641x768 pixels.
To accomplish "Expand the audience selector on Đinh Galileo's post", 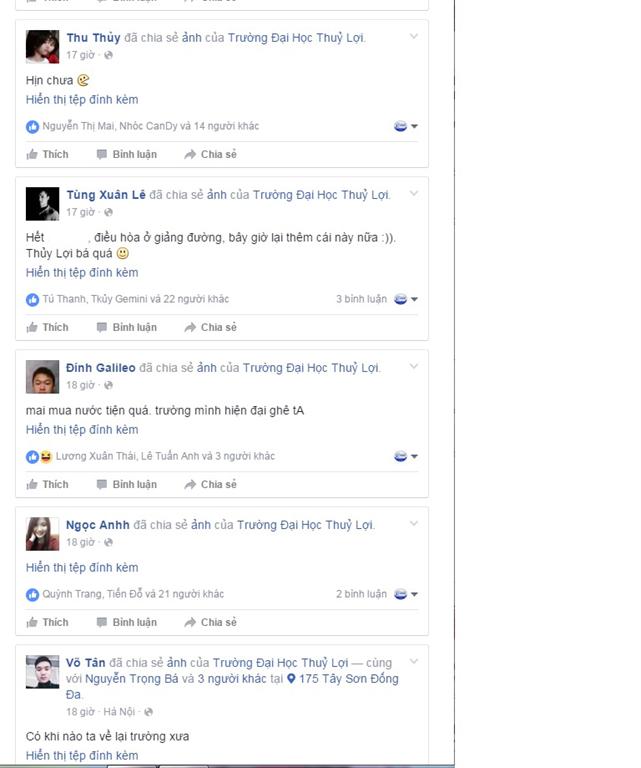I will click(x=406, y=456).
